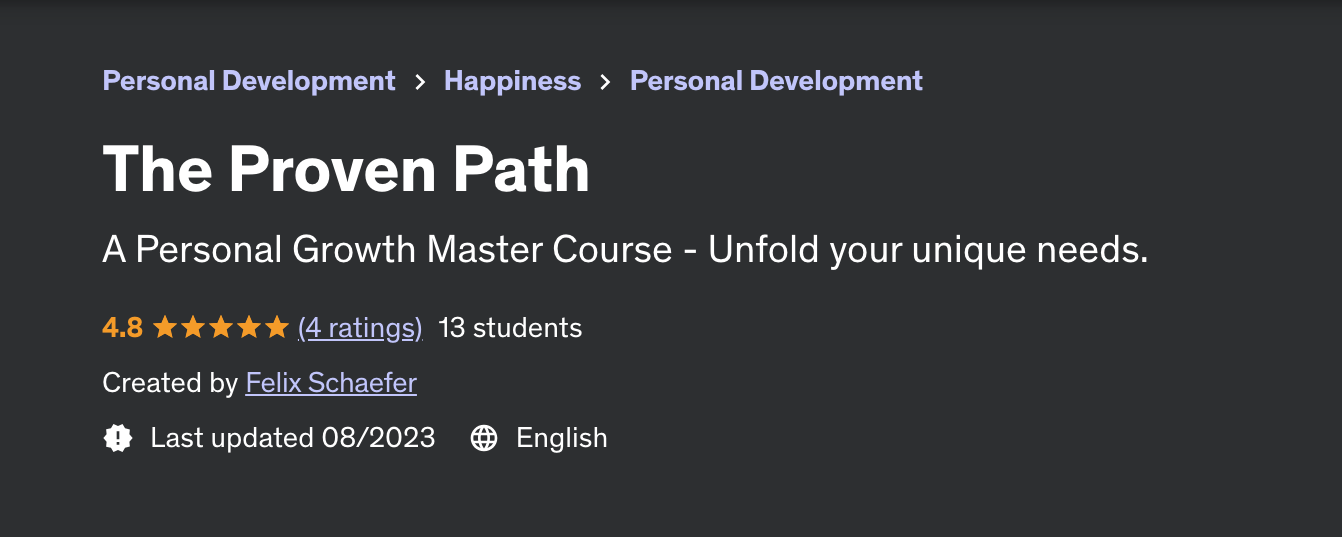Click the second rating star
Image resolution: width=1342 pixels, height=538 pixels.
coord(193,327)
